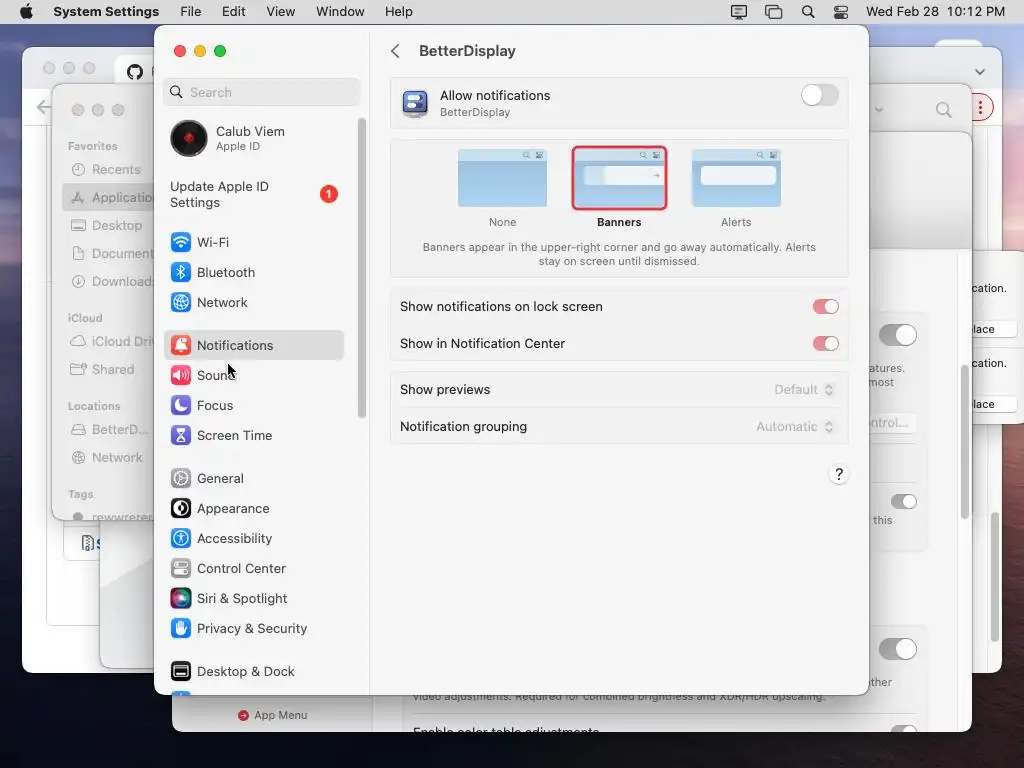Select App Menu in BetterDisplay window sidebar

[x=273, y=715]
